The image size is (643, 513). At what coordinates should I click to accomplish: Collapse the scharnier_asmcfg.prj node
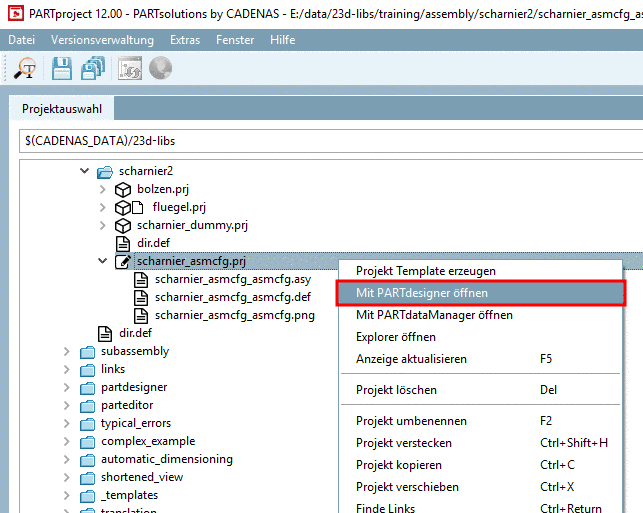click(x=103, y=260)
